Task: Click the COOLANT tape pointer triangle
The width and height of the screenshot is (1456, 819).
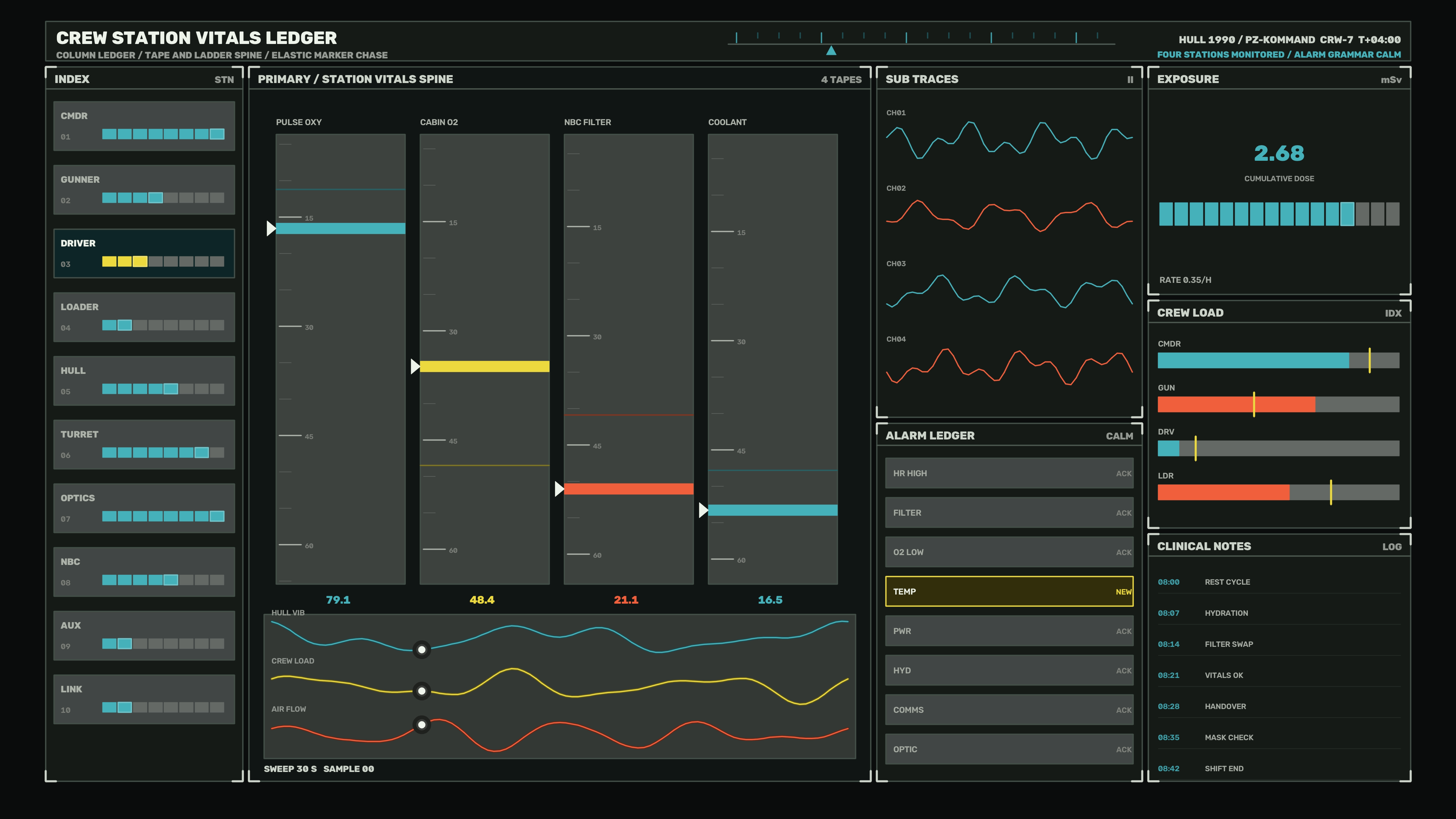Action: pyautogui.click(x=704, y=510)
